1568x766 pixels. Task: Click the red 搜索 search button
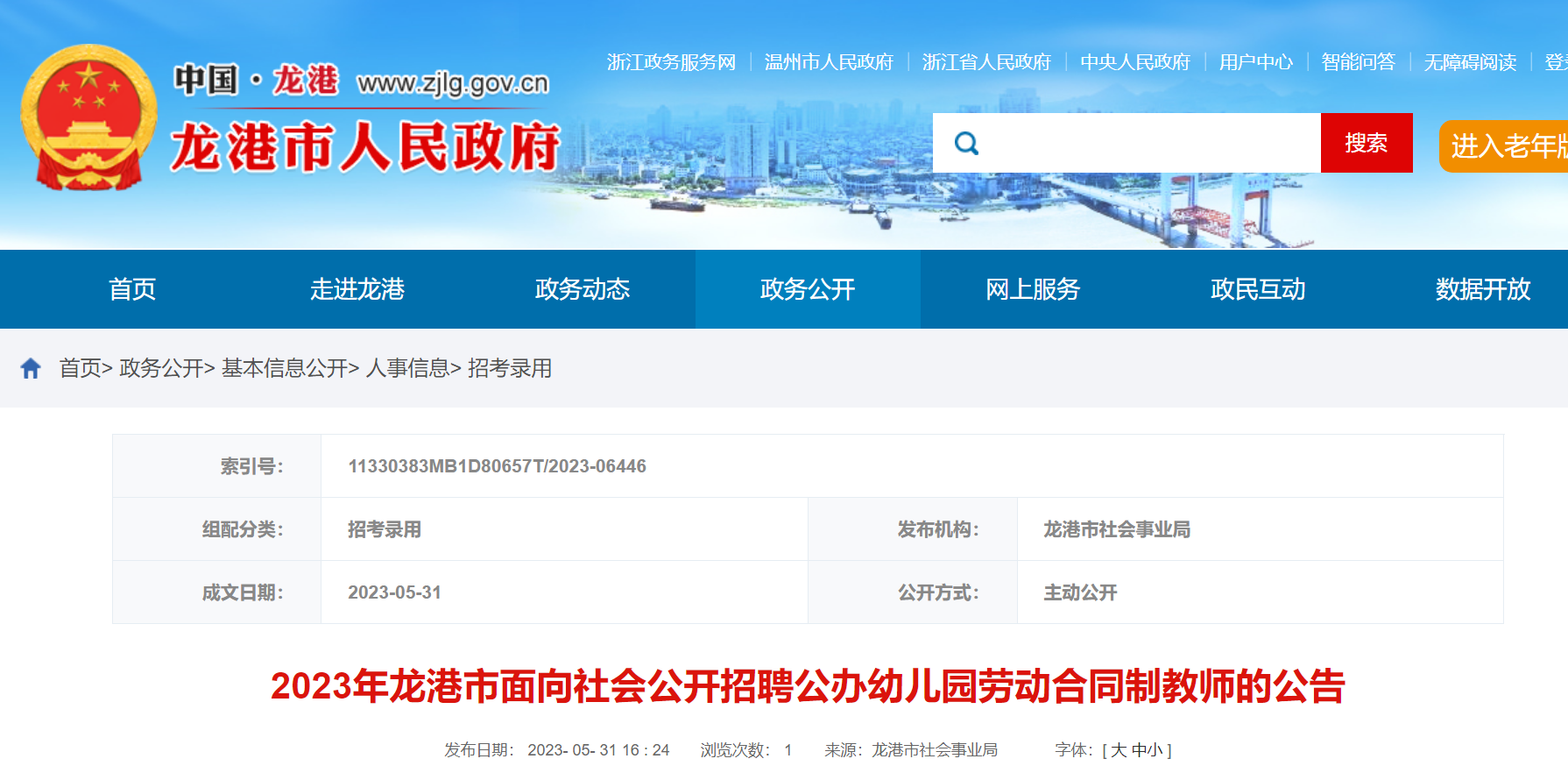[1366, 143]
